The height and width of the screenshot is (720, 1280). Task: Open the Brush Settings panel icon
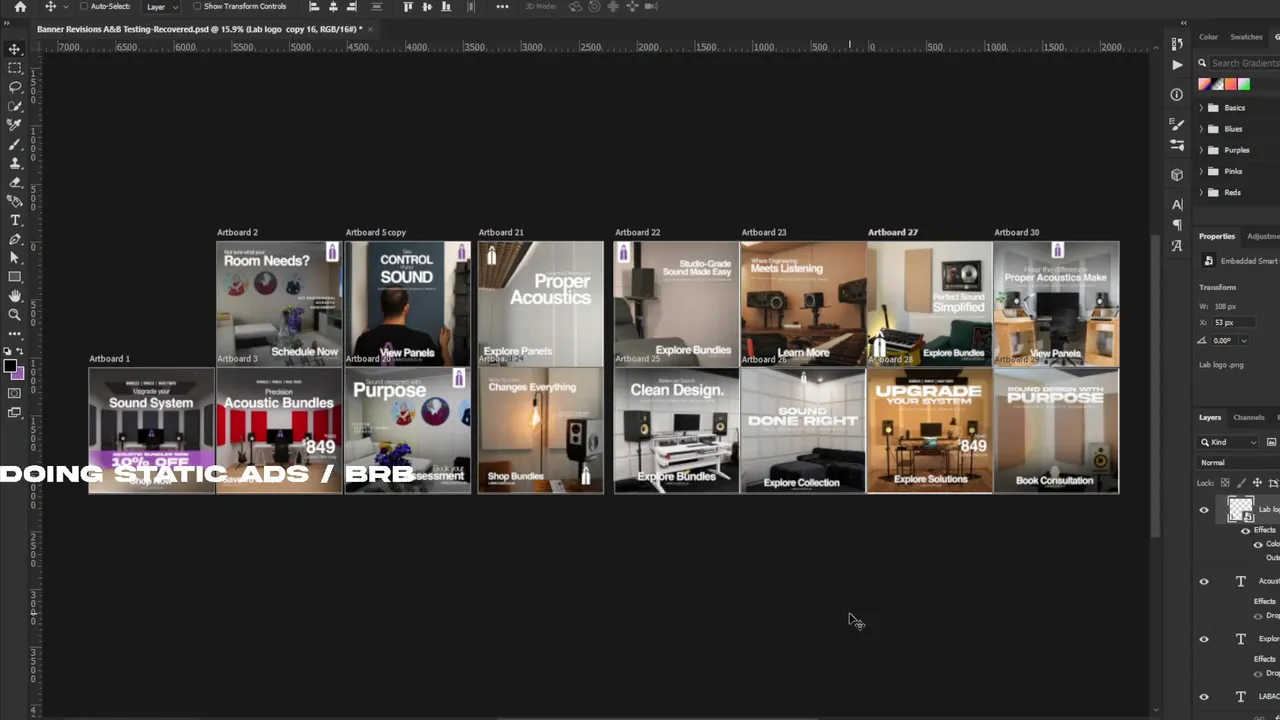click(1177, 124)
